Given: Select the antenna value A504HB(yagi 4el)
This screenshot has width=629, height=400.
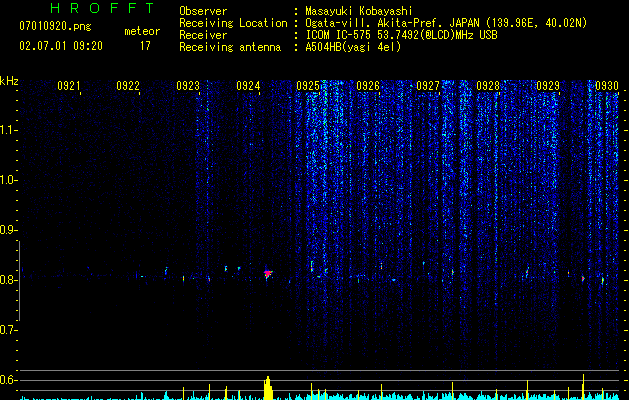Looking at the screenshot, I should [353, 47].
